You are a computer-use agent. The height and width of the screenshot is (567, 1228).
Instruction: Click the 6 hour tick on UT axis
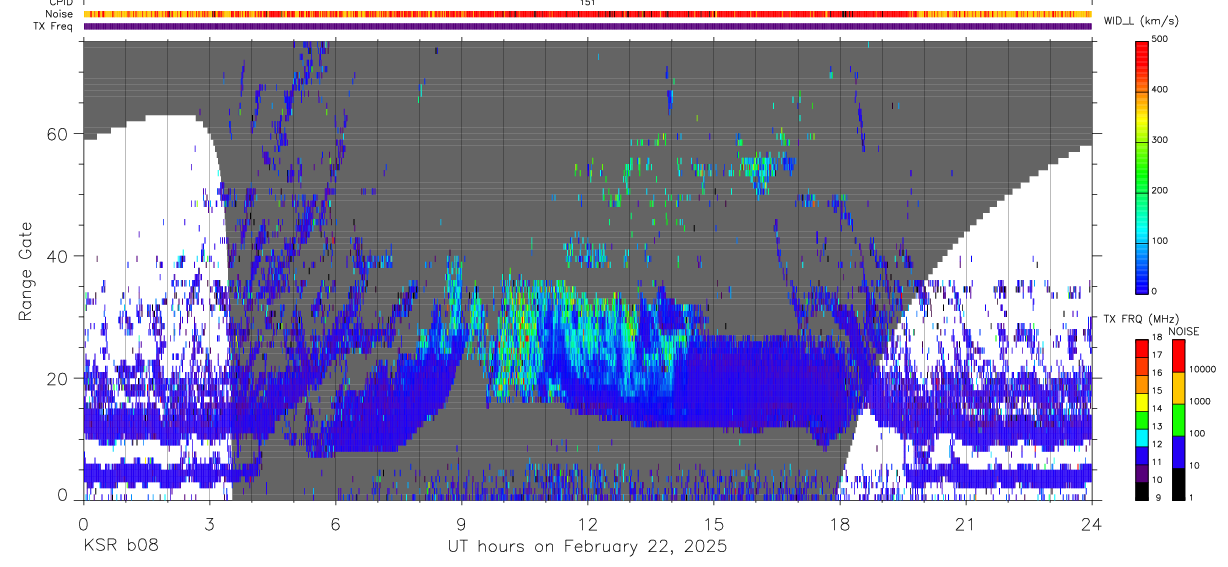coord(335,523)
